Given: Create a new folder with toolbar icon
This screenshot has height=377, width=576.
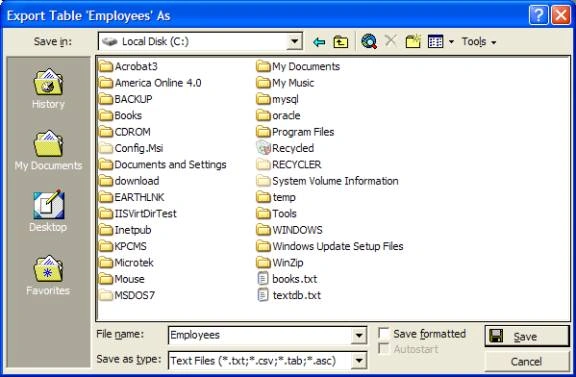Looking at the screenshot, I should coord(413,42).
